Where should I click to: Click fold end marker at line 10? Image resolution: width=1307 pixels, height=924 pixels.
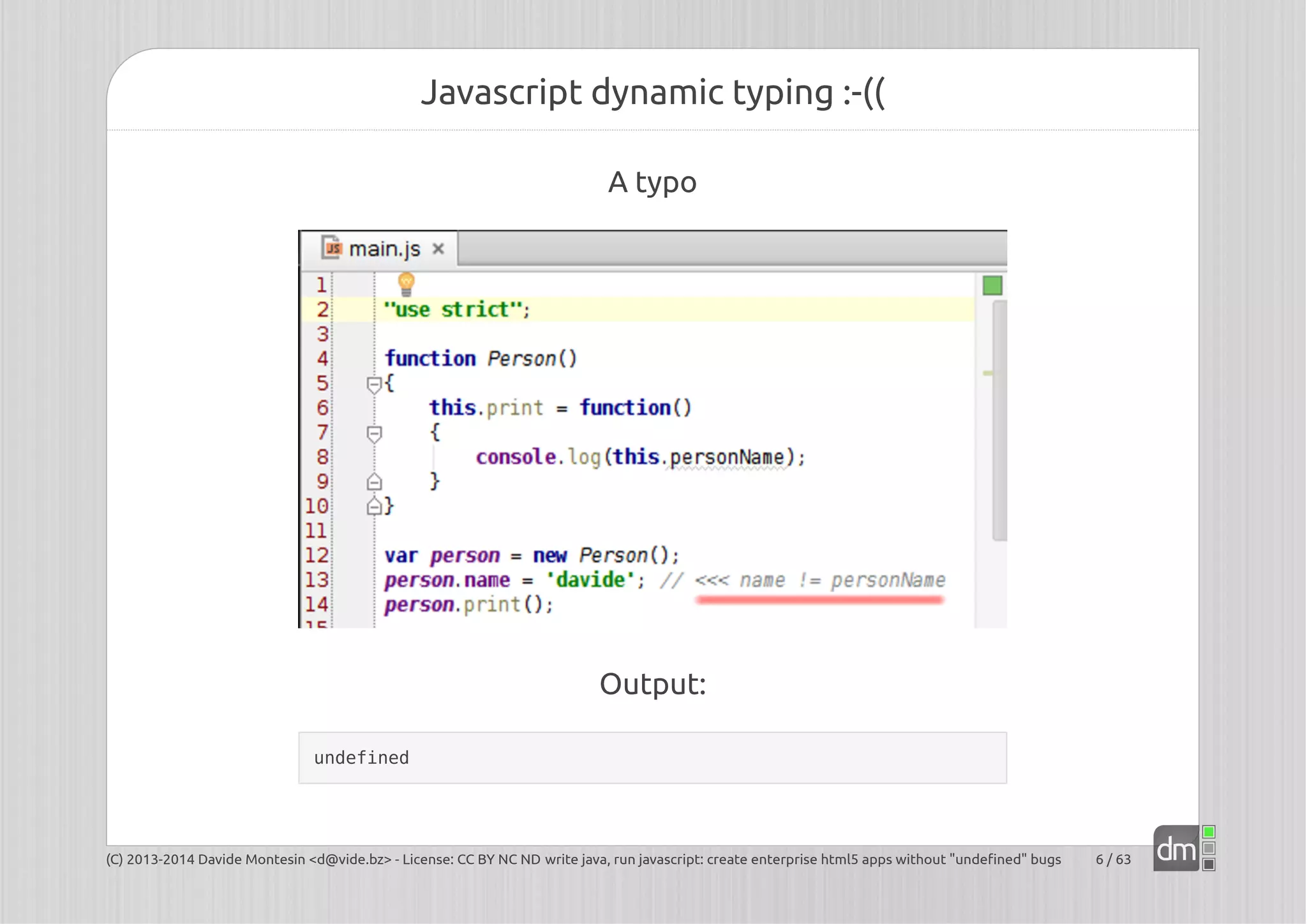[x=374, y=507]
